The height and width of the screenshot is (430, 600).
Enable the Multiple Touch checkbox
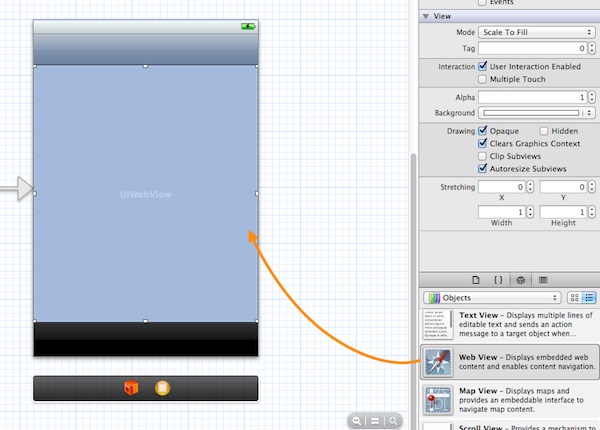pos(485,79)
